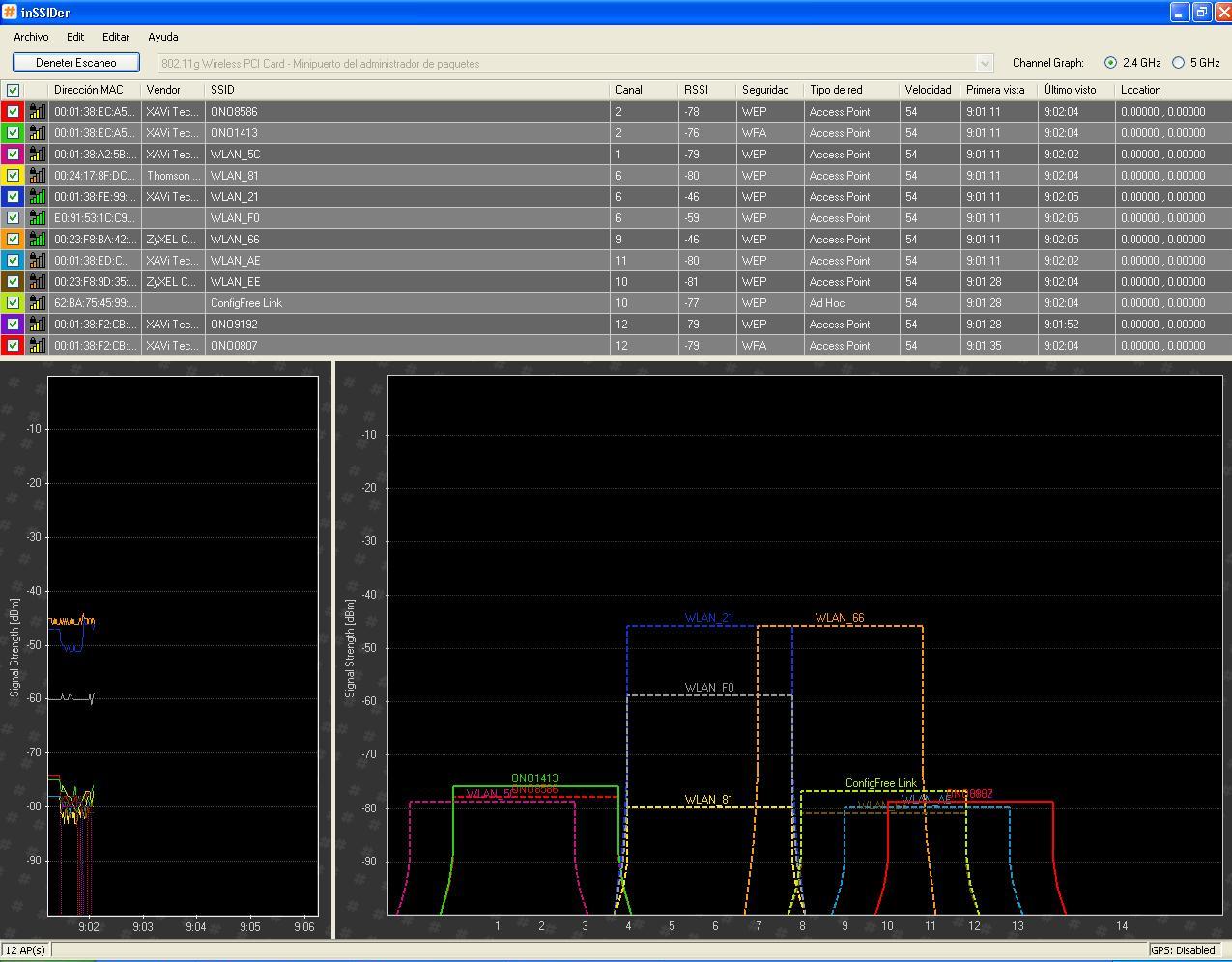Open the wireless adapter dropdown list

pos(985,64)
